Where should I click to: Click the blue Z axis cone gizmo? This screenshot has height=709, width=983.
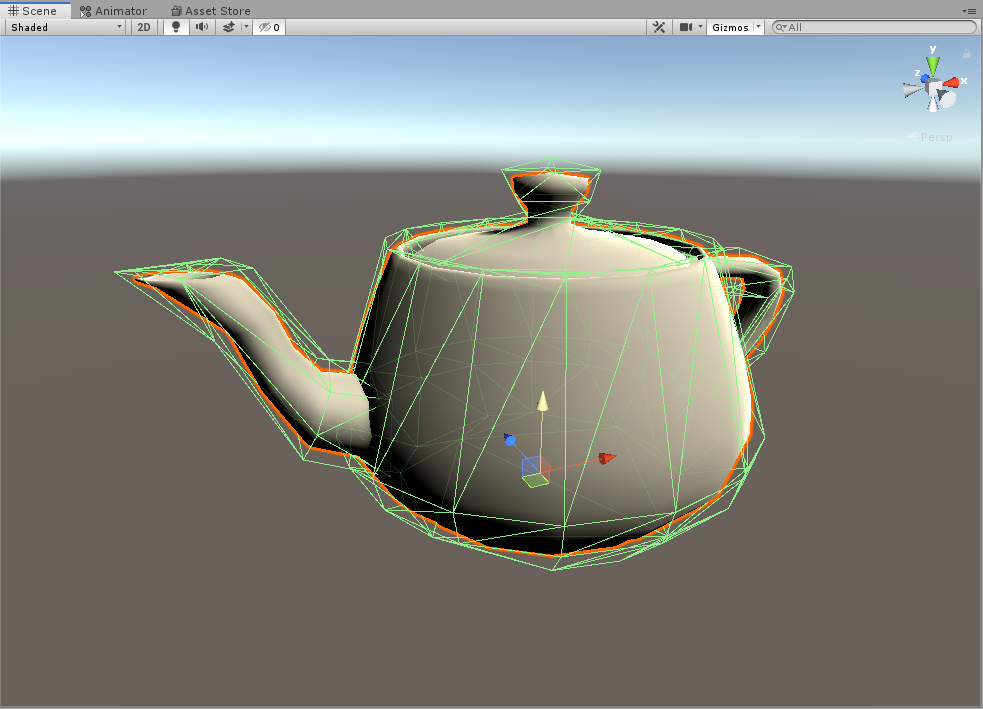click(x=925, y=78)
